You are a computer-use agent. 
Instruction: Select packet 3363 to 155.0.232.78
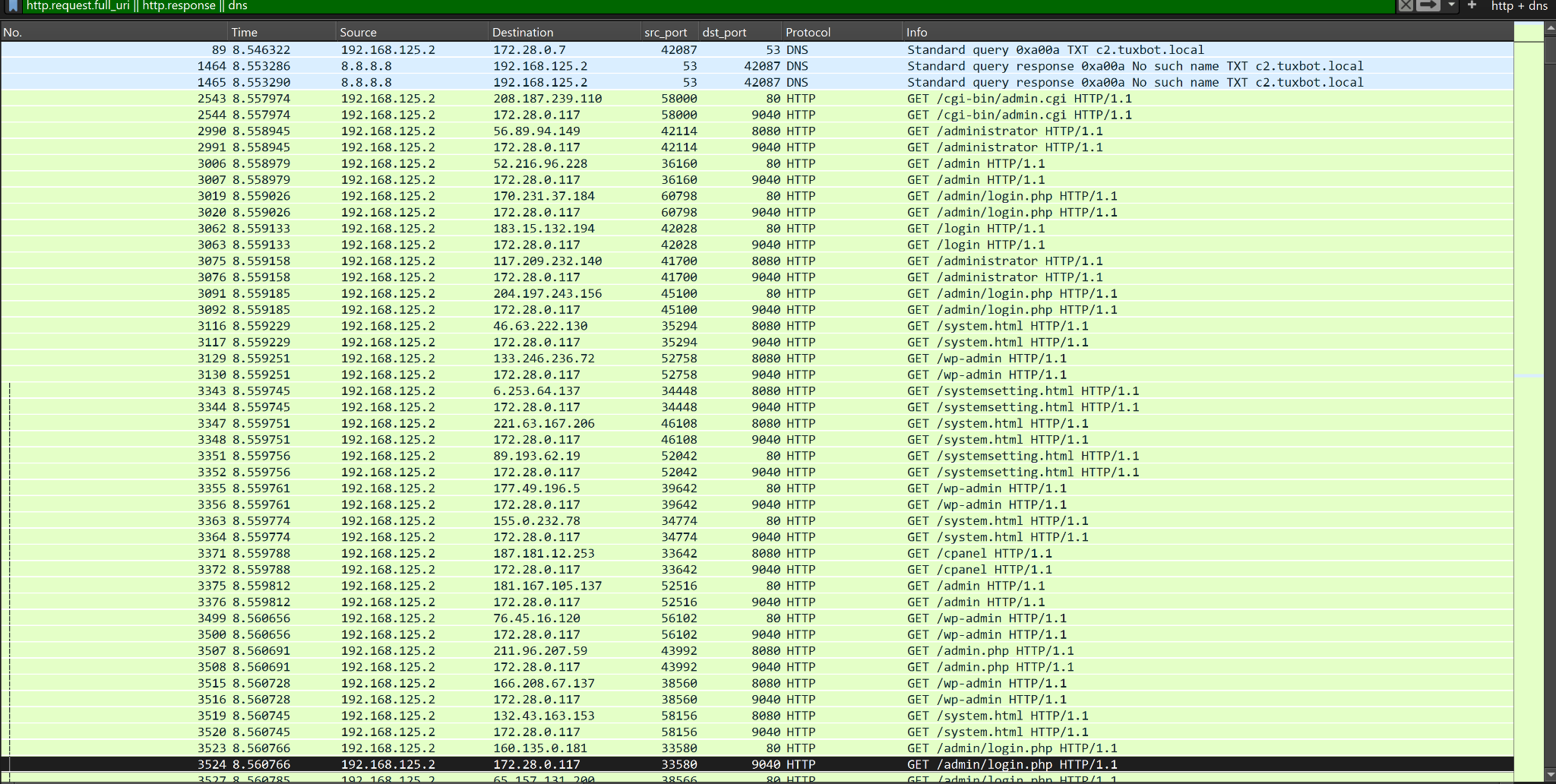tap(757, 520)
